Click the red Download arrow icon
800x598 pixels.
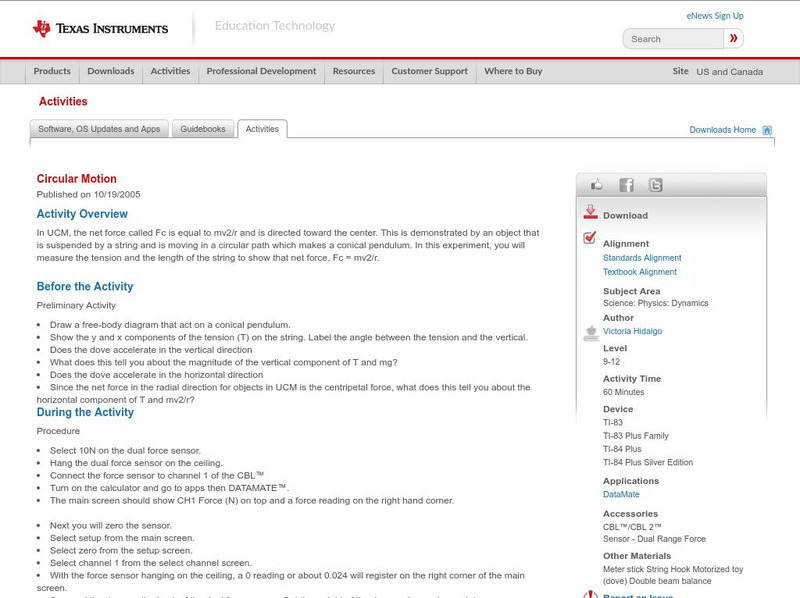click(591, 212)
